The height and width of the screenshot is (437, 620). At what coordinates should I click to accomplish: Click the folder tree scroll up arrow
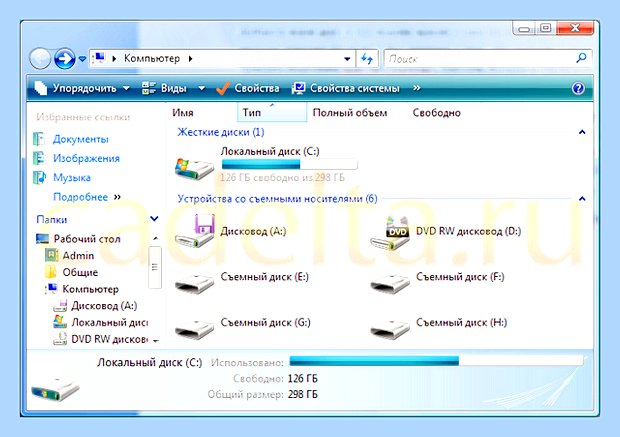[155, 238]
